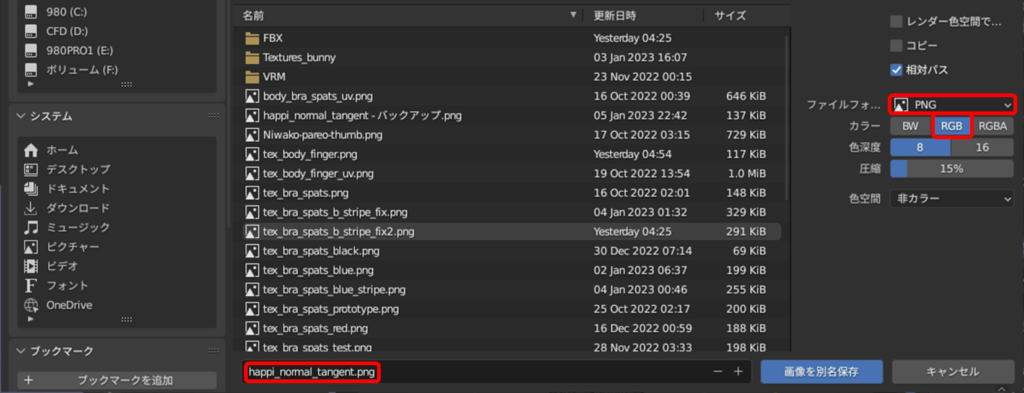Click the plus icon on ブックマークを追加
The width and height of the screenshot is (1024, 393).
29,381
